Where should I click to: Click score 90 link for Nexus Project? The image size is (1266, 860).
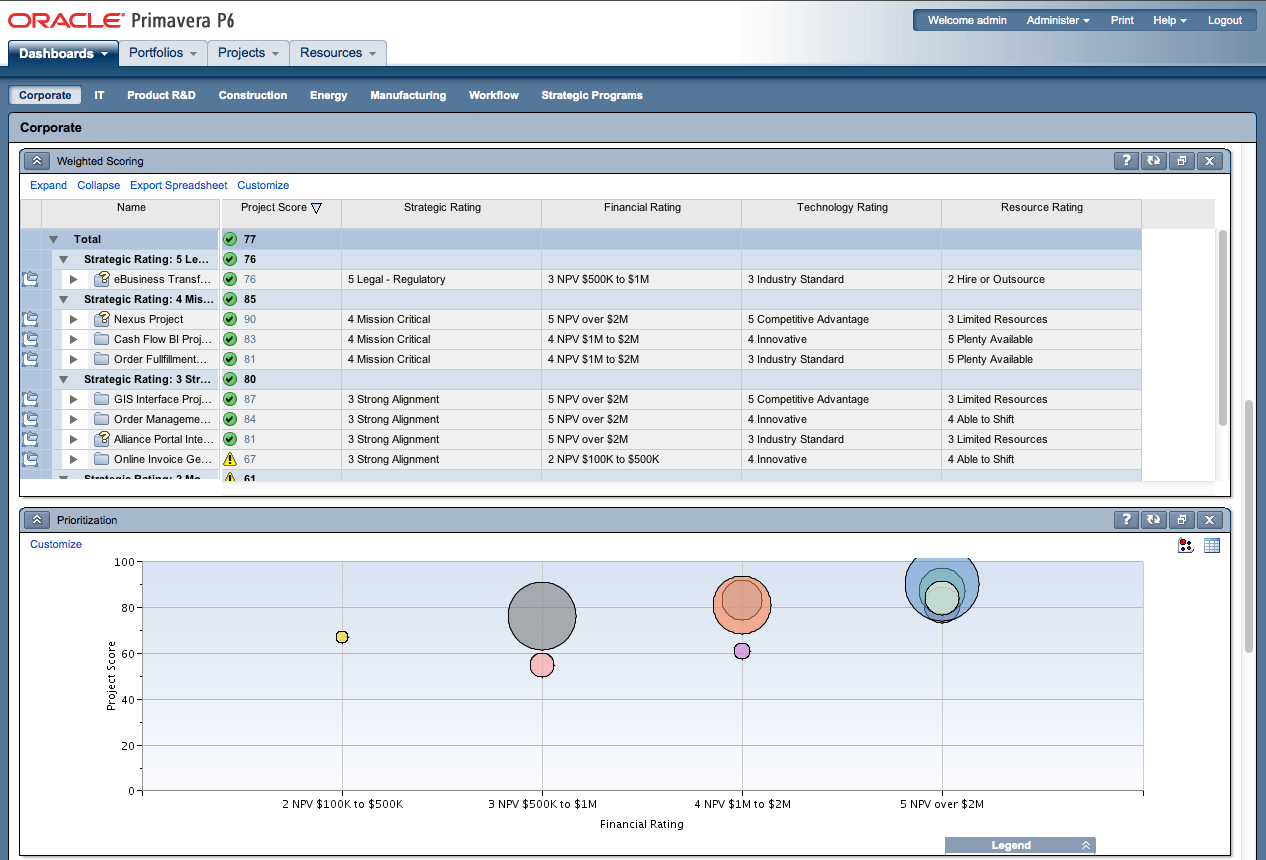click(250, 319)
